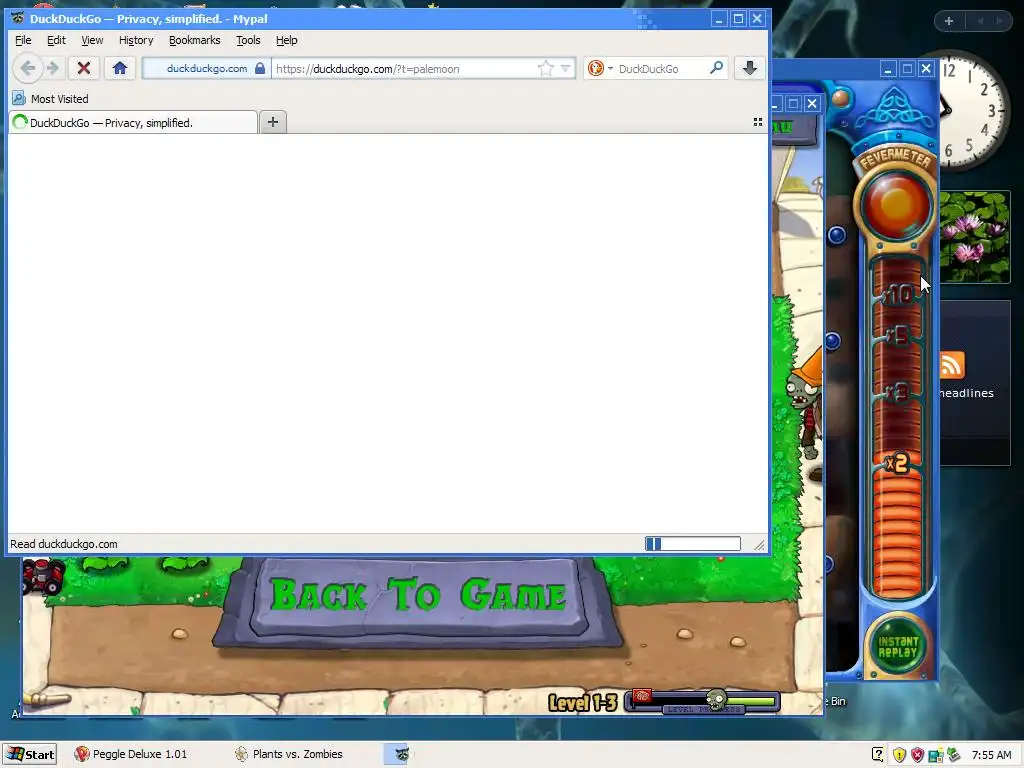The image size is (1024, 768).
Task: Click the x5 marker on the Fevermeter
Action: coord(899,336)
